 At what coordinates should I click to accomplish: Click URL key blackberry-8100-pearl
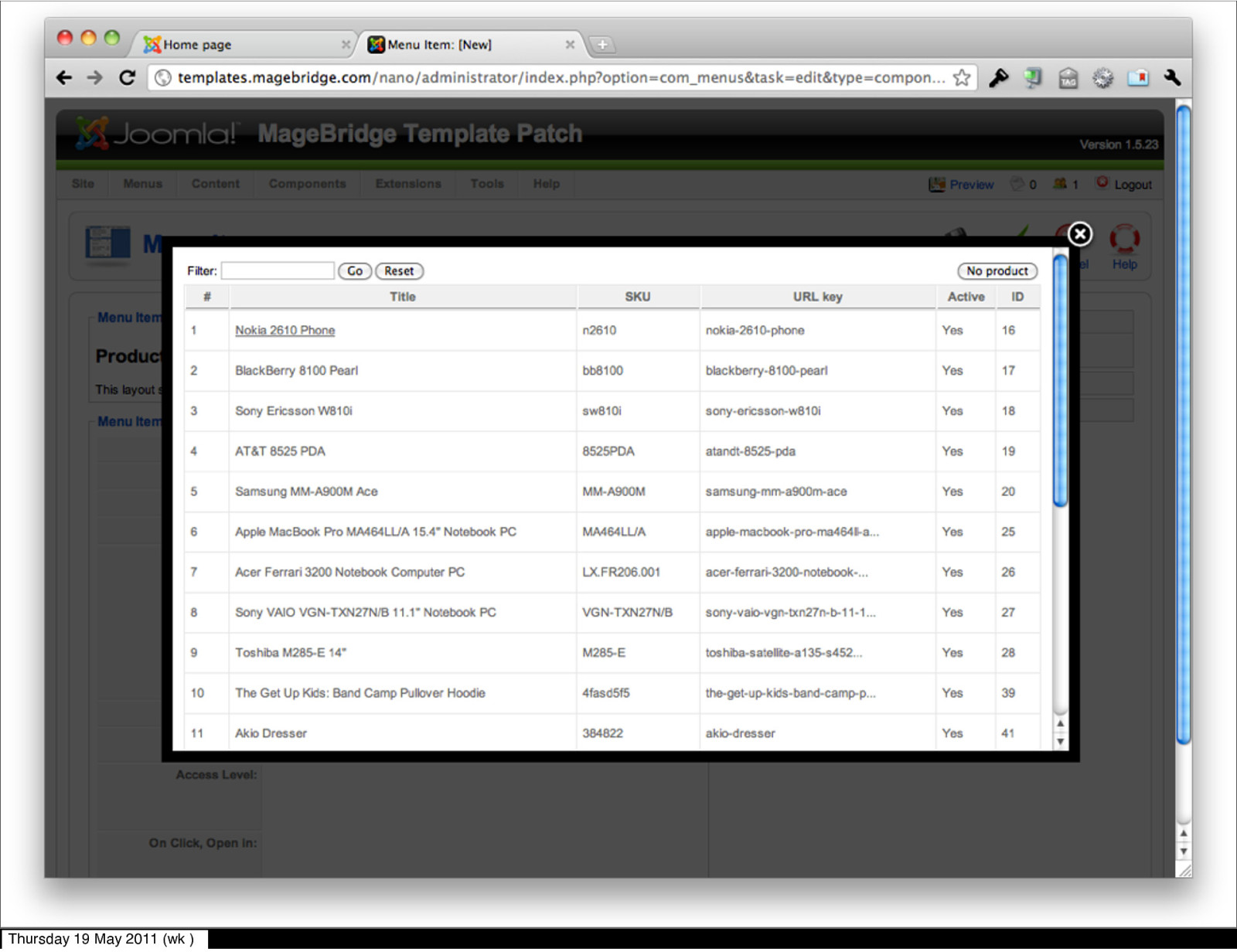coord(766,370)
